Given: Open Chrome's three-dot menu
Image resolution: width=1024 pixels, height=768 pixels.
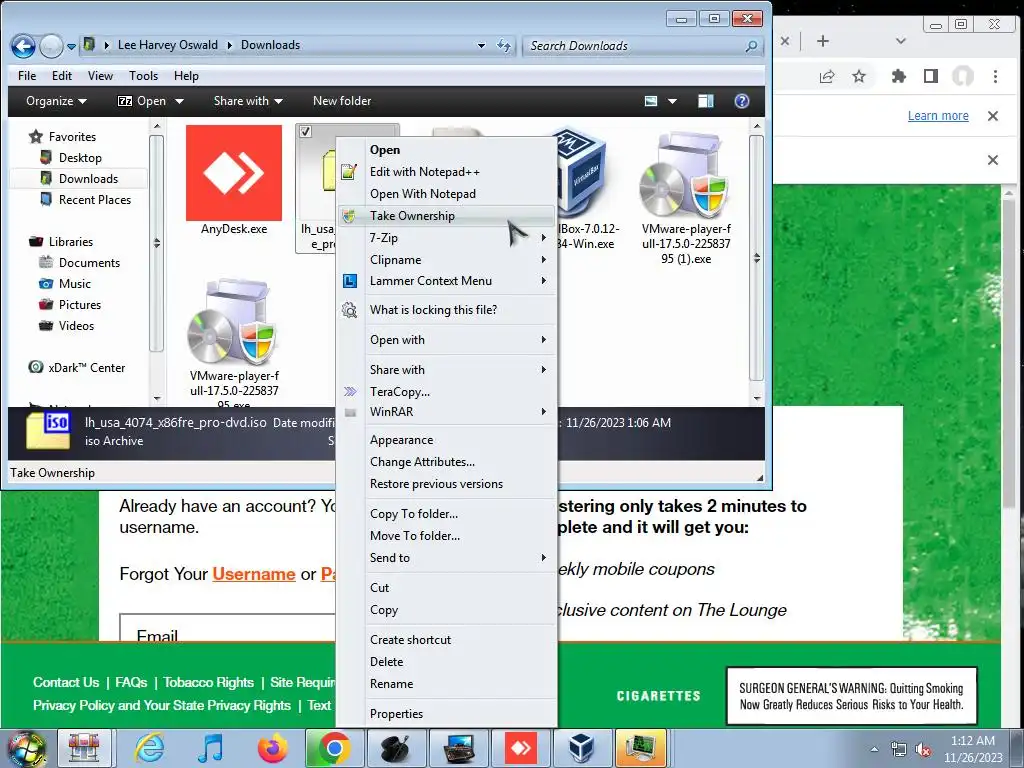Looking at the screenshot, I should pos(995,76).
